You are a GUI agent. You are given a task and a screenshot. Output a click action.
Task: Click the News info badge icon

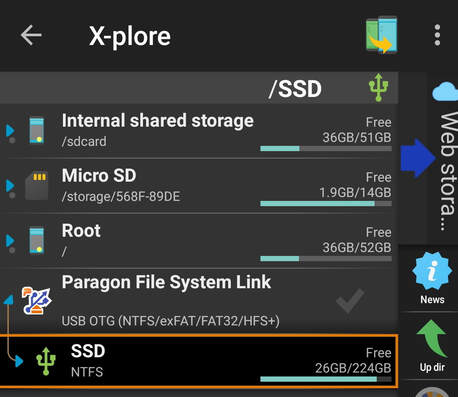click(432, 271)
